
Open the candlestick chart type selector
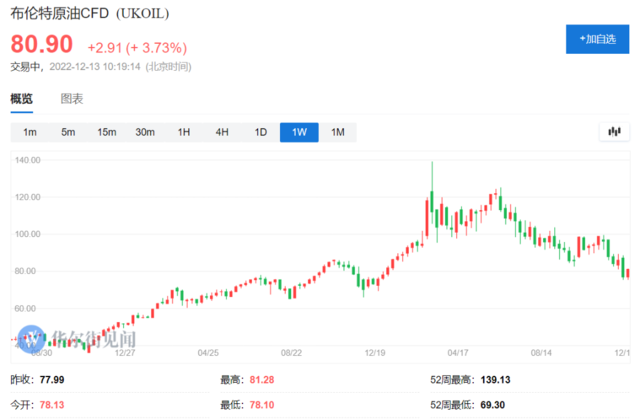click(x=613, y=133)
